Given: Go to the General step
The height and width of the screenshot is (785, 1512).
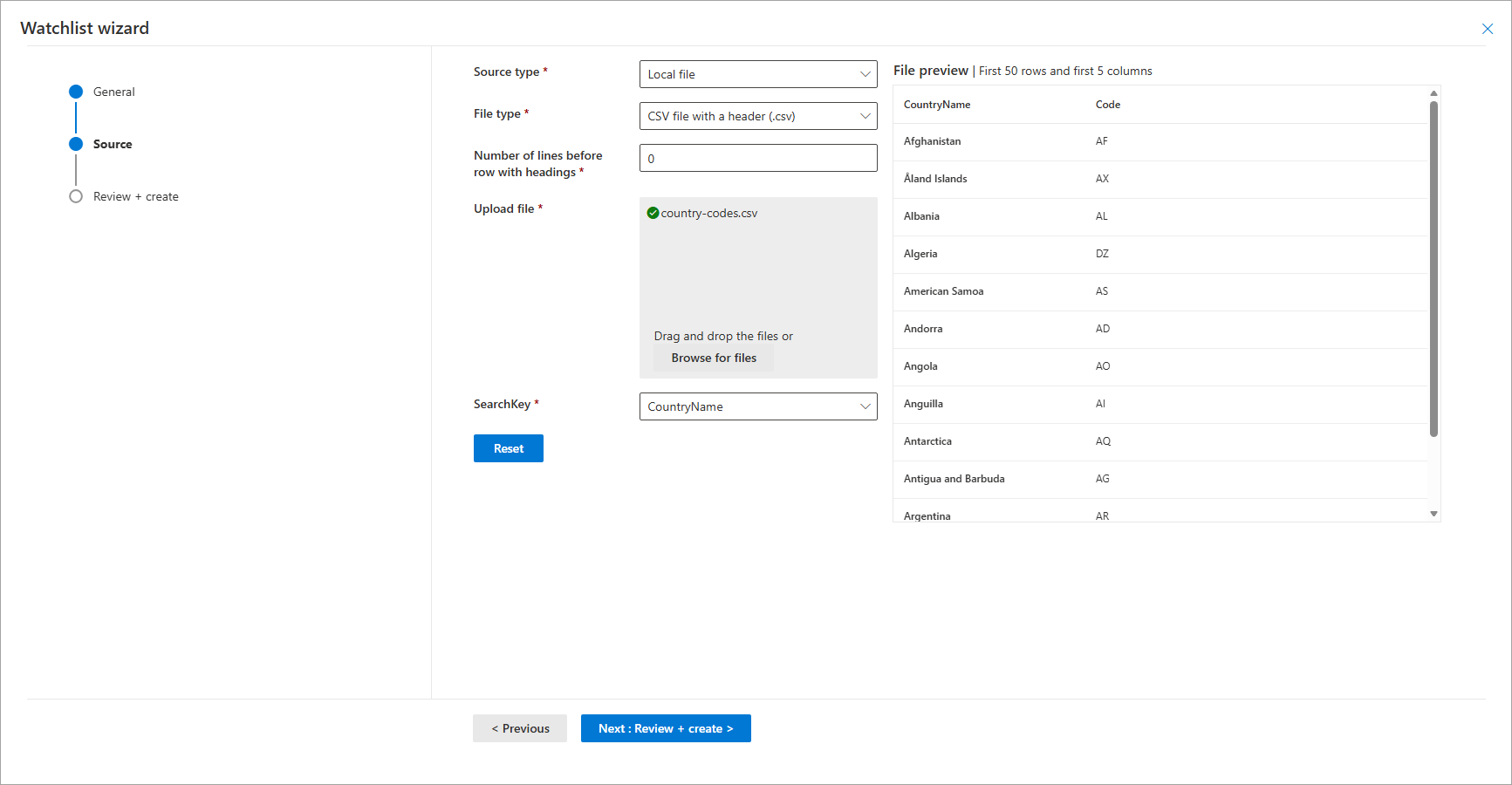Looking at the screenshot, I should point(114,92).
